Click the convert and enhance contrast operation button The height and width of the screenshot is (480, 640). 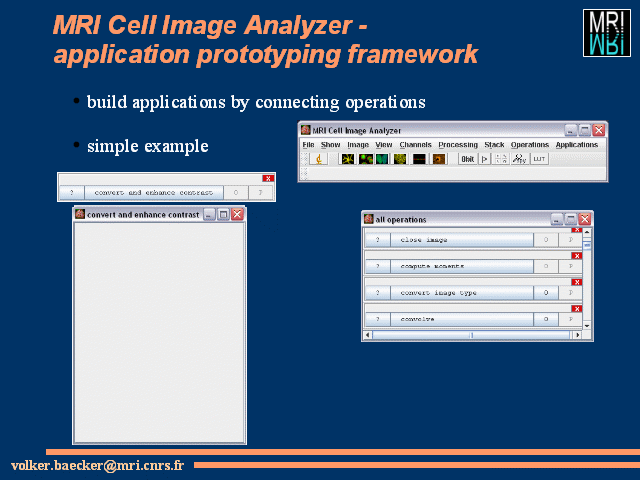154,192
